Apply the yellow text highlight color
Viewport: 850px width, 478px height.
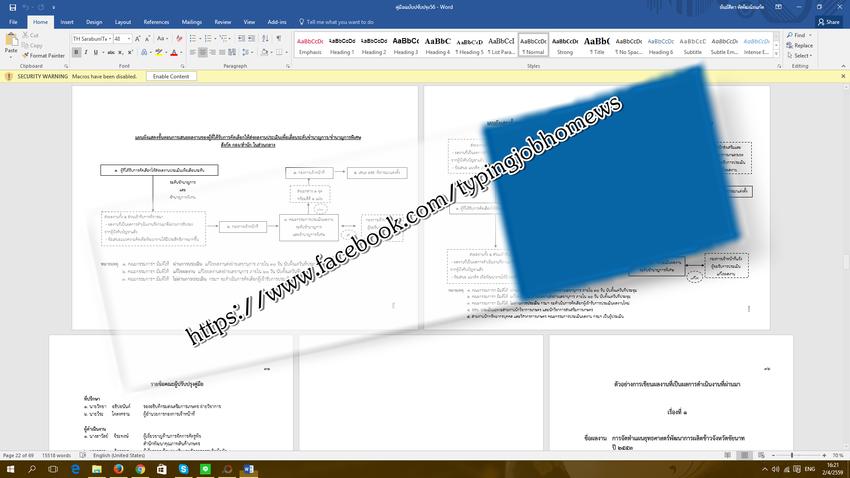(158, 52)
